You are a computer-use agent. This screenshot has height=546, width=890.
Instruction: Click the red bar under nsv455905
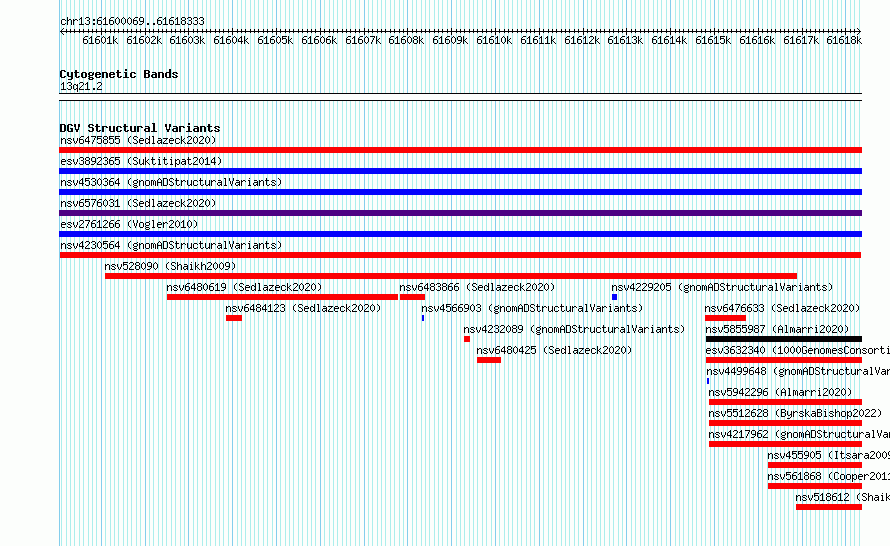point(815,465)
